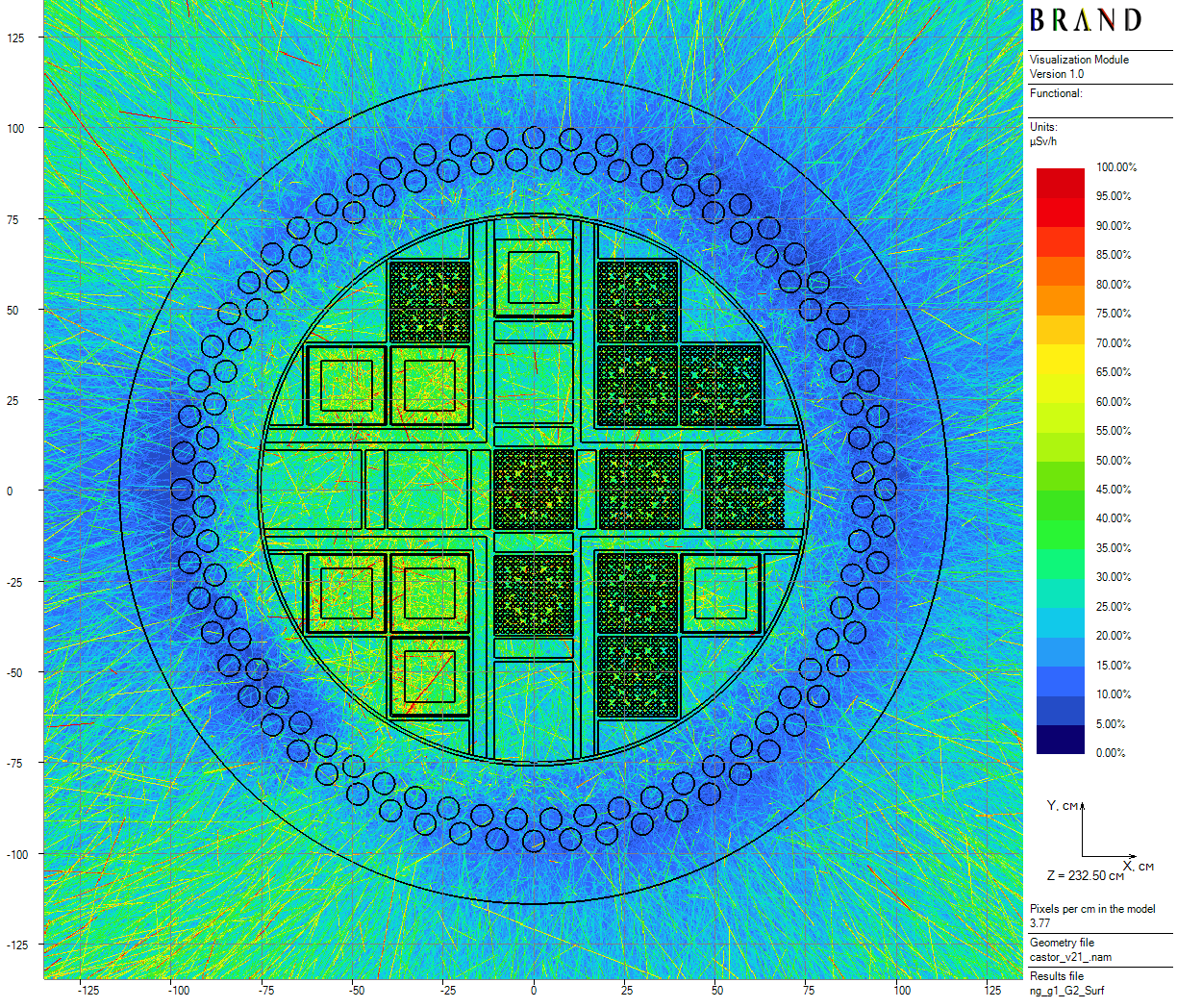This screenshot has width=1177, height=1008.
Task: Select the dark navy 0.00% legend swatch
Action: (x=1060, y=740)
